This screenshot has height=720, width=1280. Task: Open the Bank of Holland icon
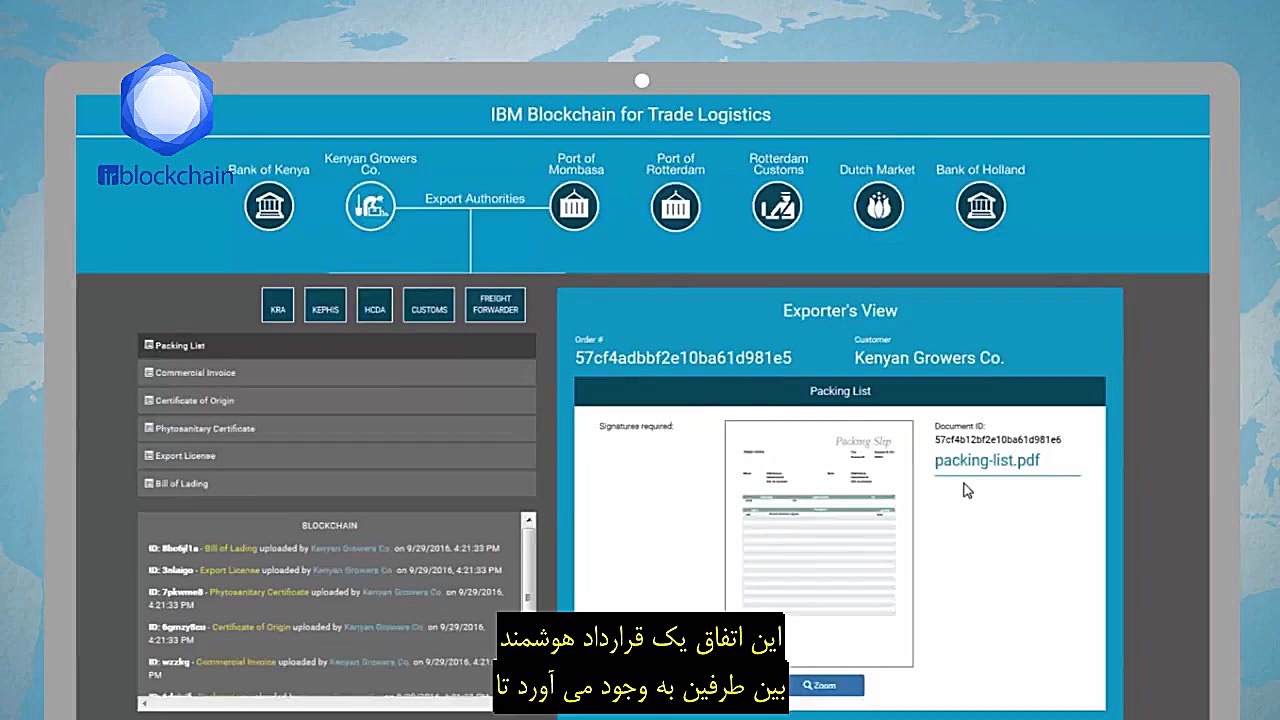pos(980,207)
